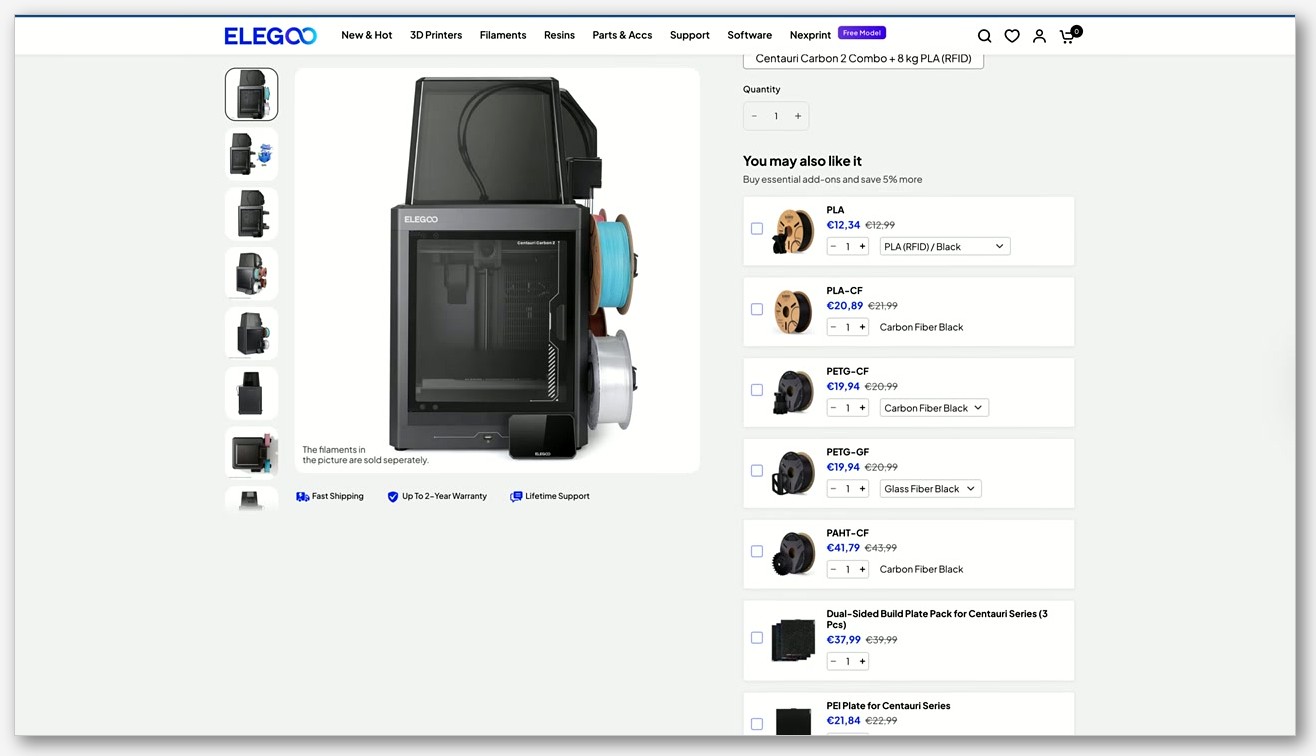1316x756 pixels.
Task: Open the 3D Printers menu
Action: (x=436, y=35)
